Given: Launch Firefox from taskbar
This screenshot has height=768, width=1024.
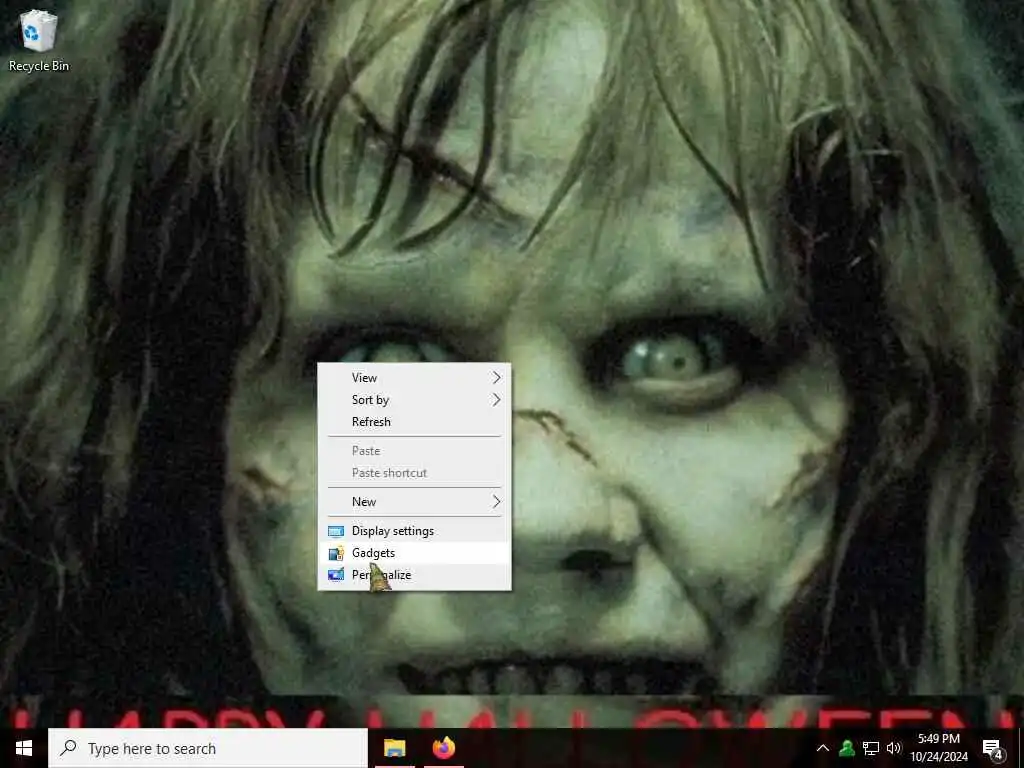Looking at the screenshot, I should click(x=444, y=748).
